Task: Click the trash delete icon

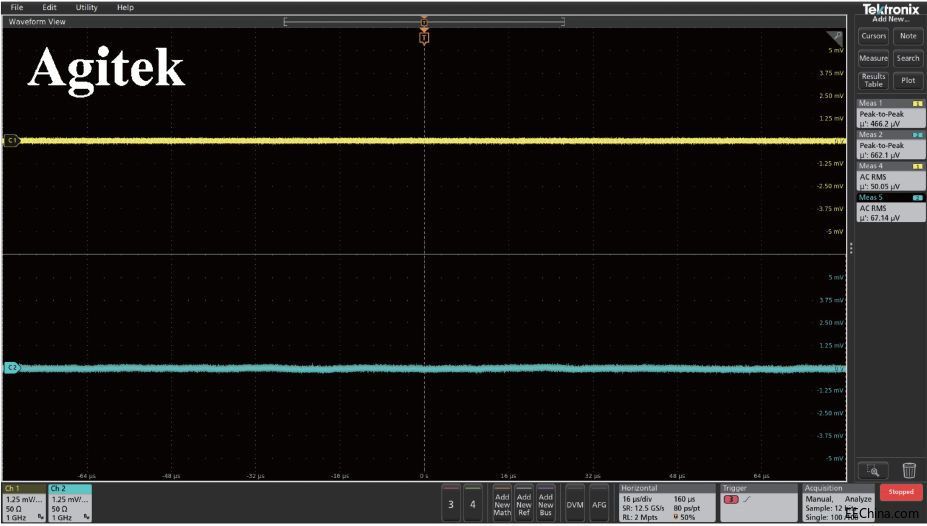Action: coord(909,470)
